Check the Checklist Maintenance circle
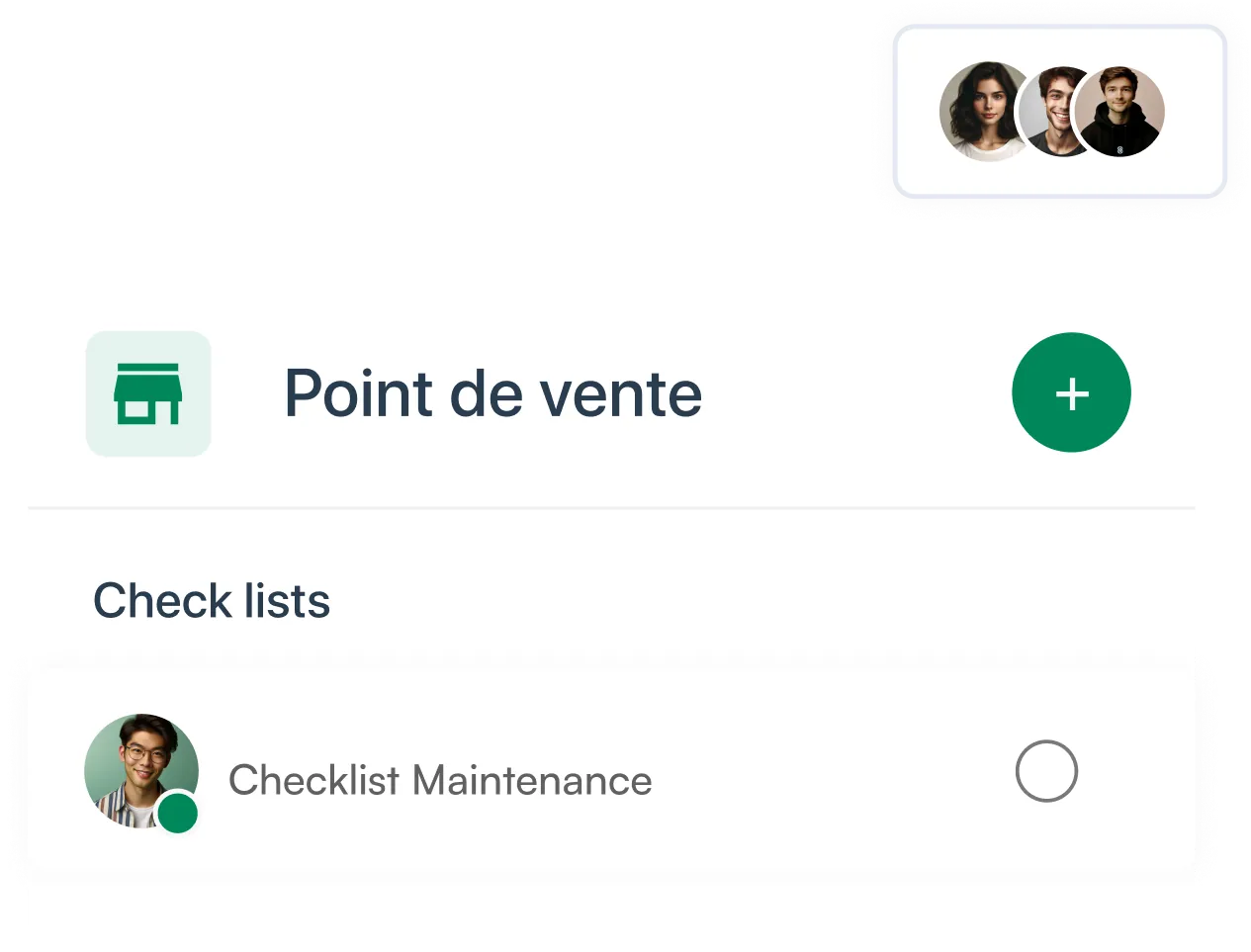 click(1046, 770)
